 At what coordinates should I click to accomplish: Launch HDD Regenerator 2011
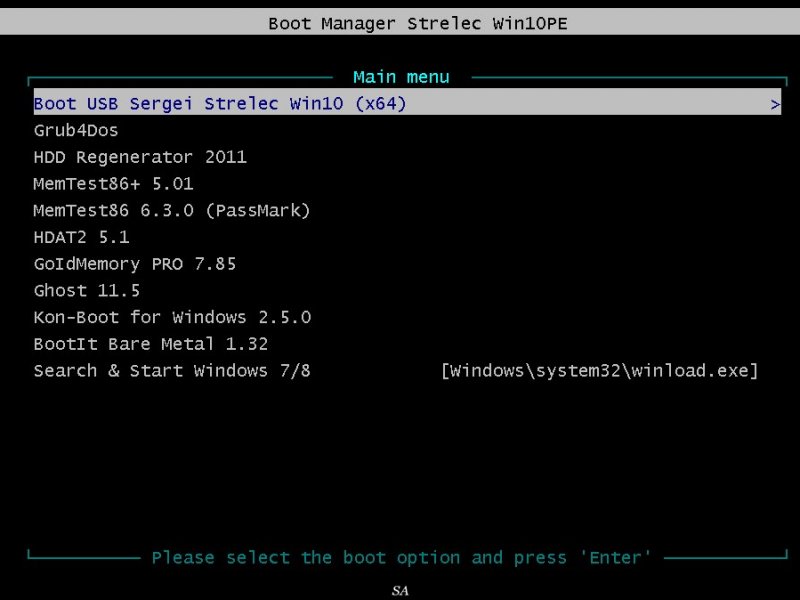coord(140,157)
